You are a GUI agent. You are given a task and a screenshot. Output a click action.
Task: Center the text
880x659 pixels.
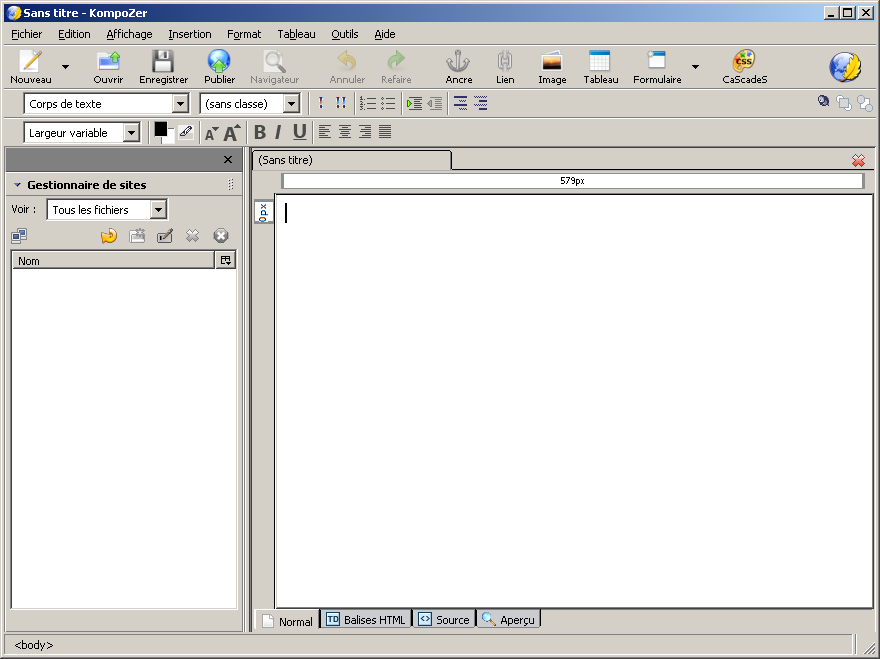click(x=345, y=132)
